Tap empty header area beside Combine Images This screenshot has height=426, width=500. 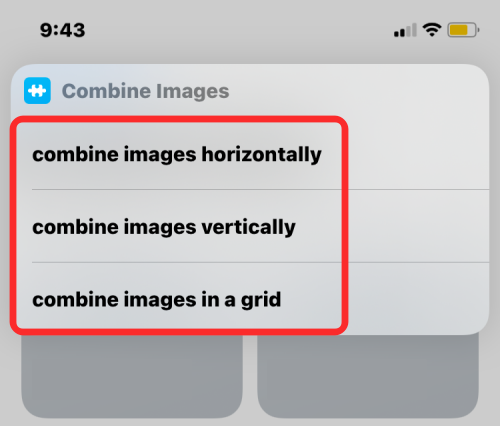pos(358,91)
